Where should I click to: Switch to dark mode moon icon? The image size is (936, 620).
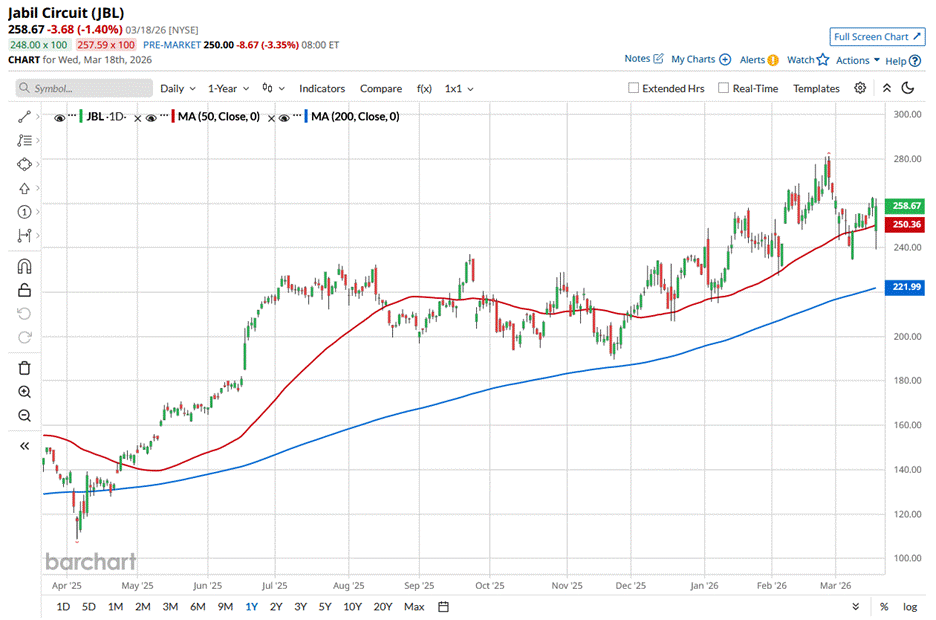(x=908, y=88)
